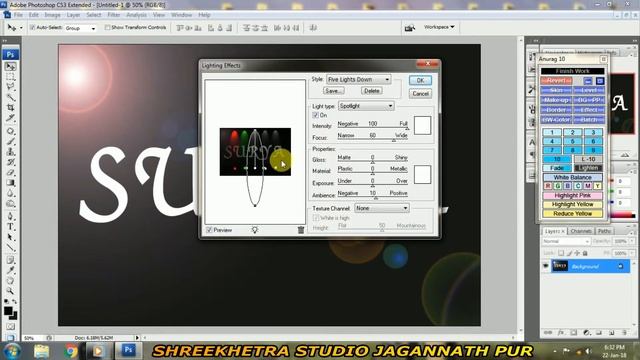Select the Pen tool
Image resolution: width=640 pixels, height=360 pixels.
11,216
